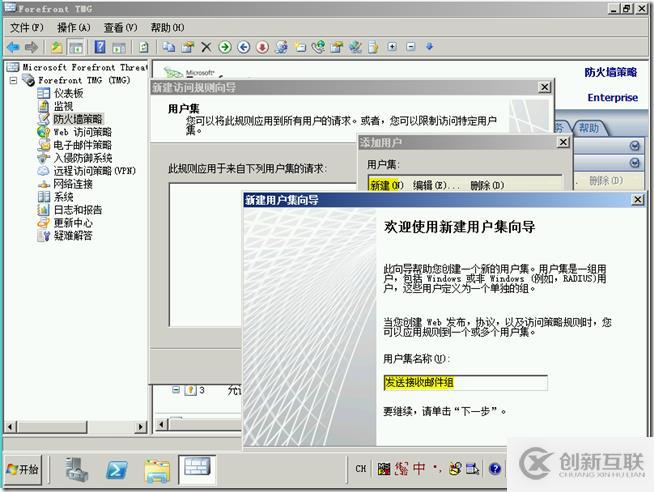Click left tree scrollbar right arrow
The height and width of the screenshot is (492, 654).
pos(141,427)
